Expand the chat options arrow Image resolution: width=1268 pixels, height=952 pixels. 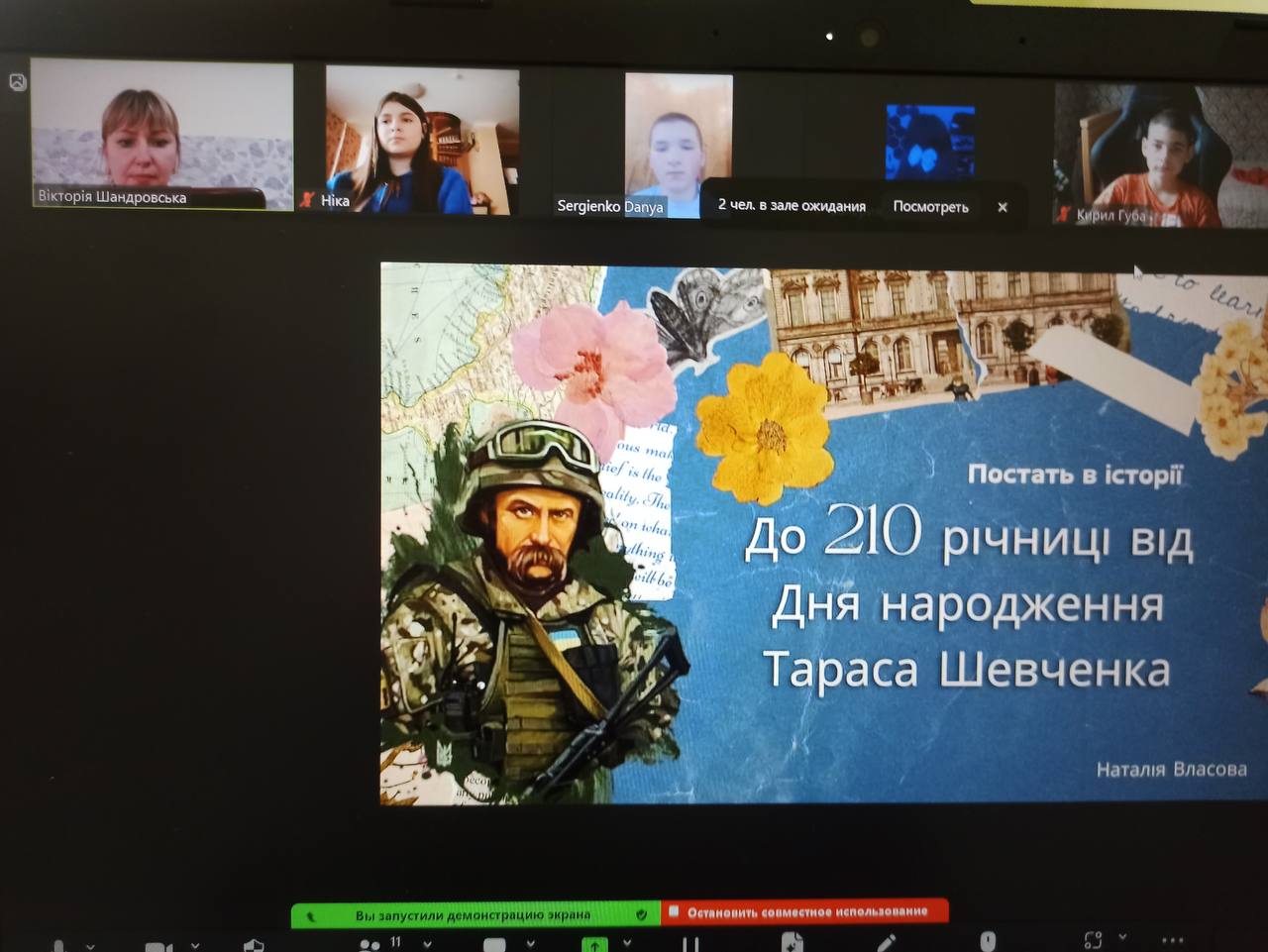tap(530, 942)
